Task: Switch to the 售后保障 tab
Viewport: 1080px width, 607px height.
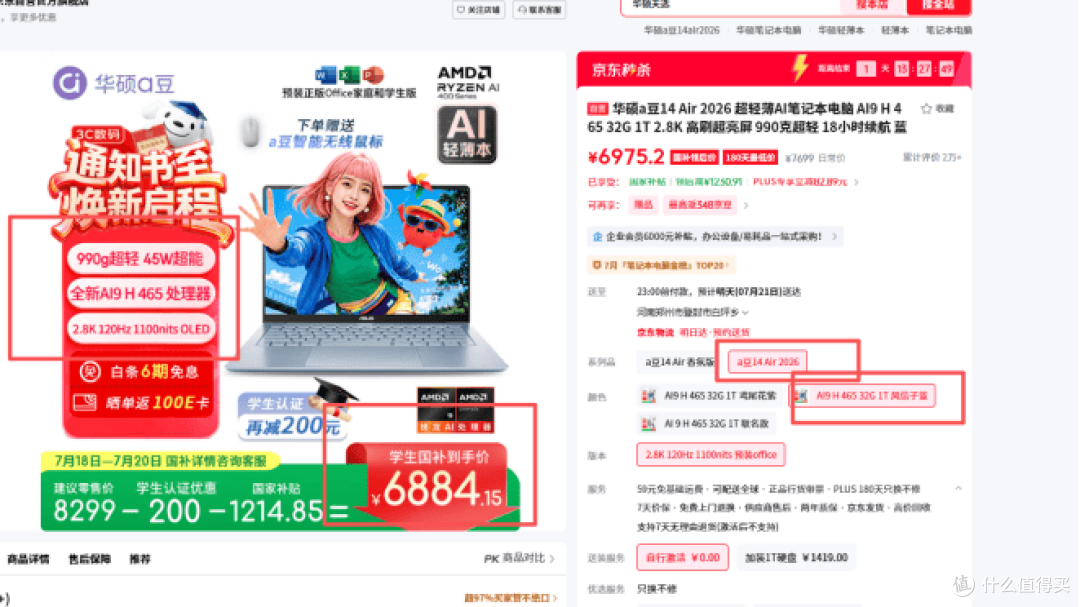Action: [90, 559]
